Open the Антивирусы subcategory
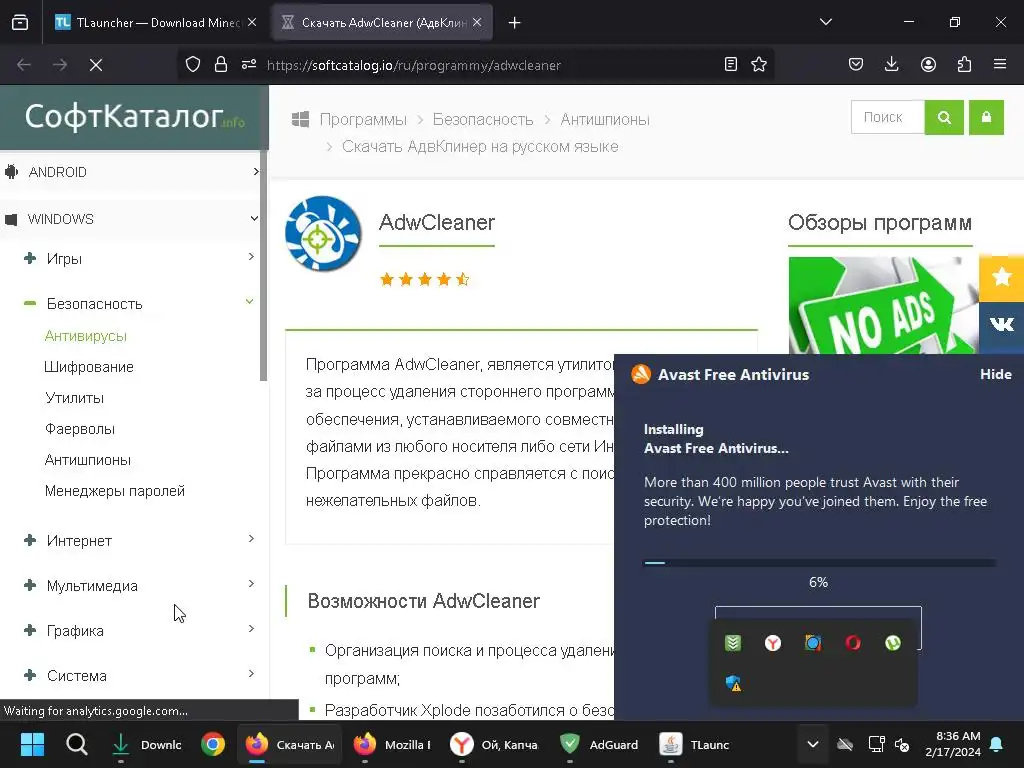This screenshot has width=1024, height=768. (86, 336)
